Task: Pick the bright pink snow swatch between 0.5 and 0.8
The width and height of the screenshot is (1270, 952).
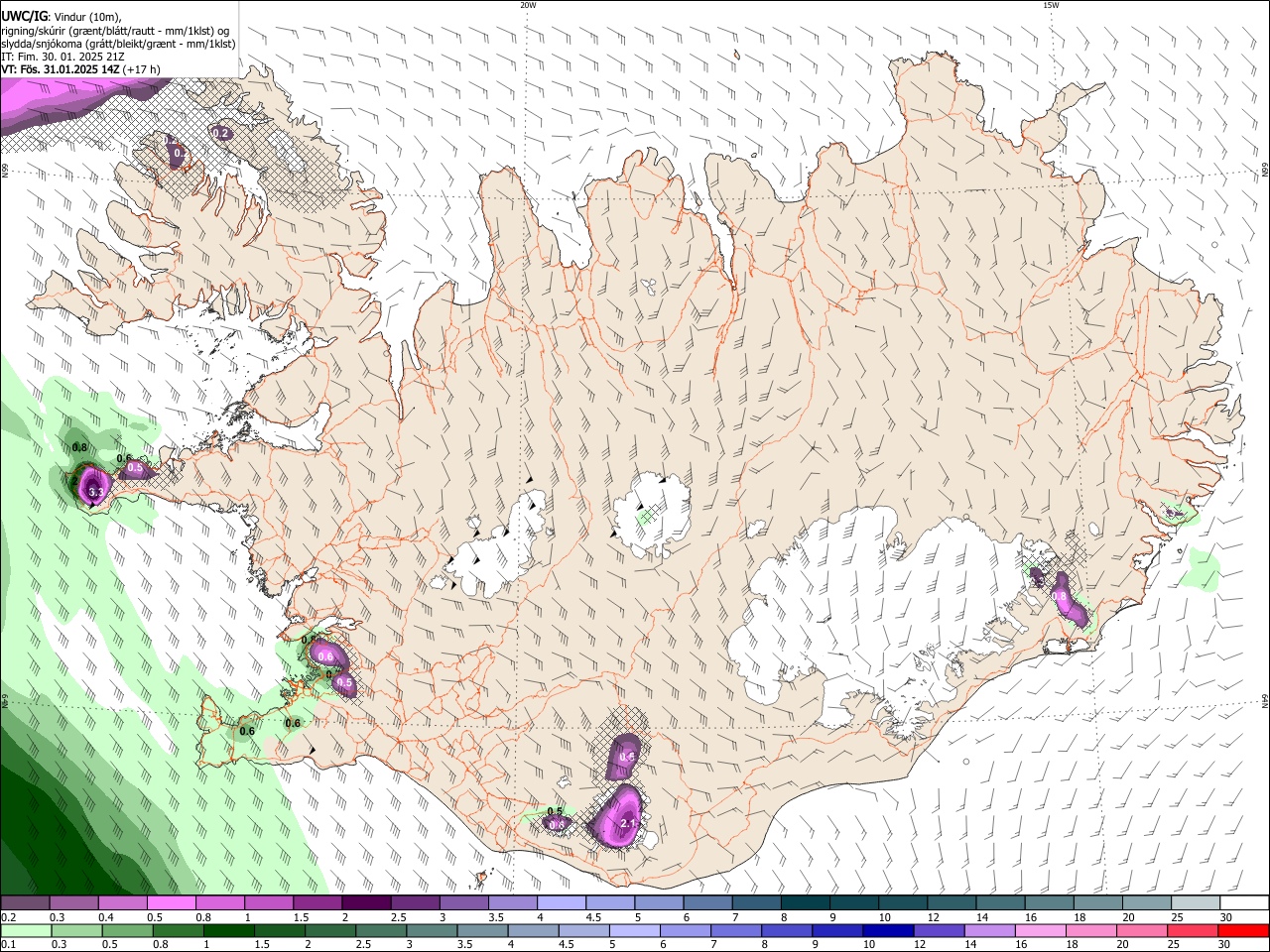Action: click(x=171, y=902)
